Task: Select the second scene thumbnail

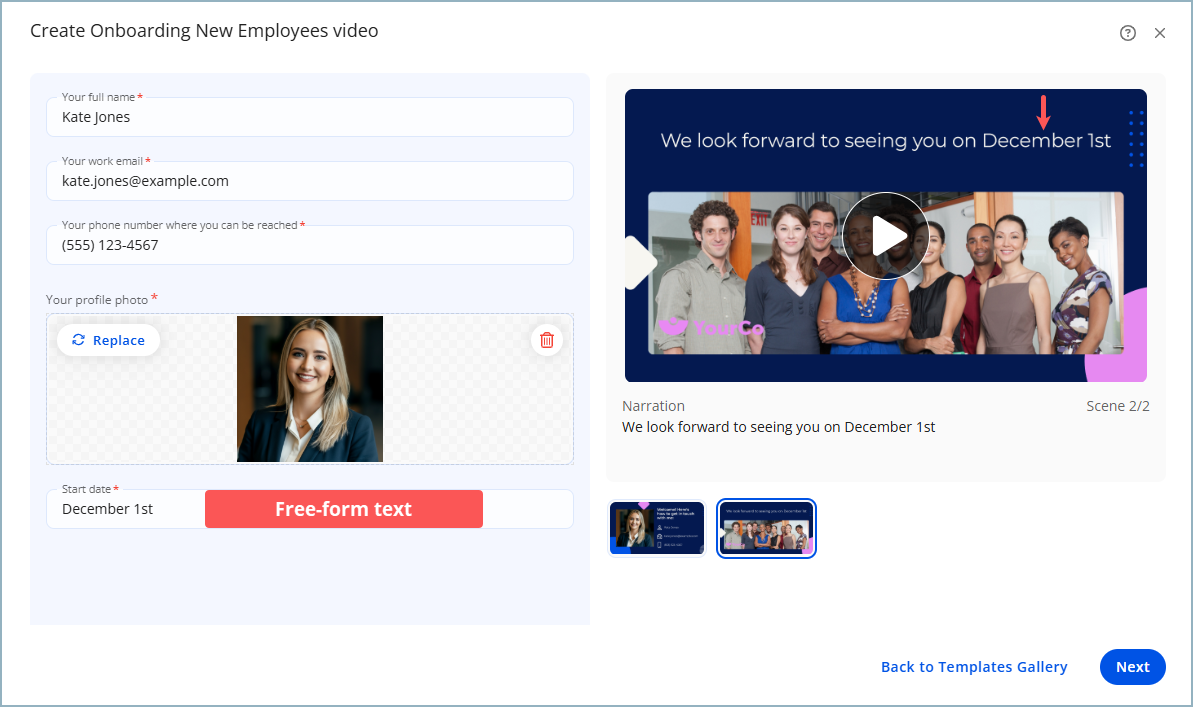Action: pos(767,528)
